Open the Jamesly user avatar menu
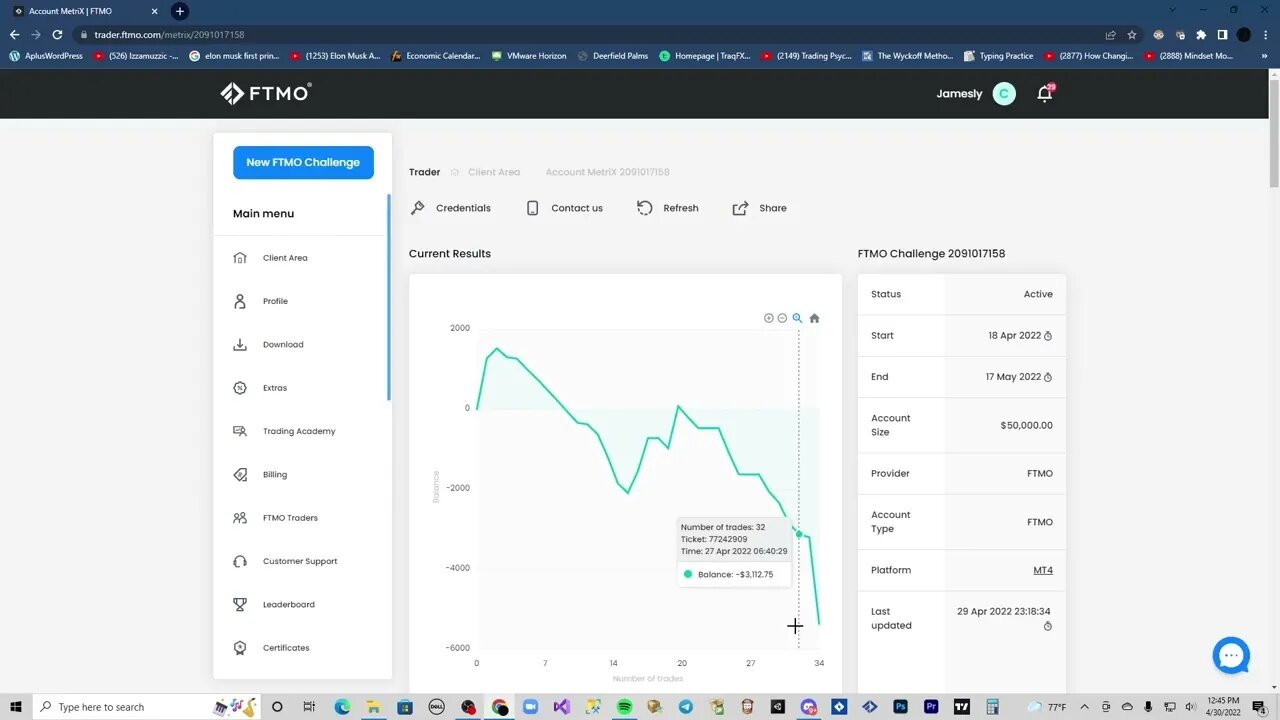This screenshot has height=720, width=1280. [x=1004, y=94]
